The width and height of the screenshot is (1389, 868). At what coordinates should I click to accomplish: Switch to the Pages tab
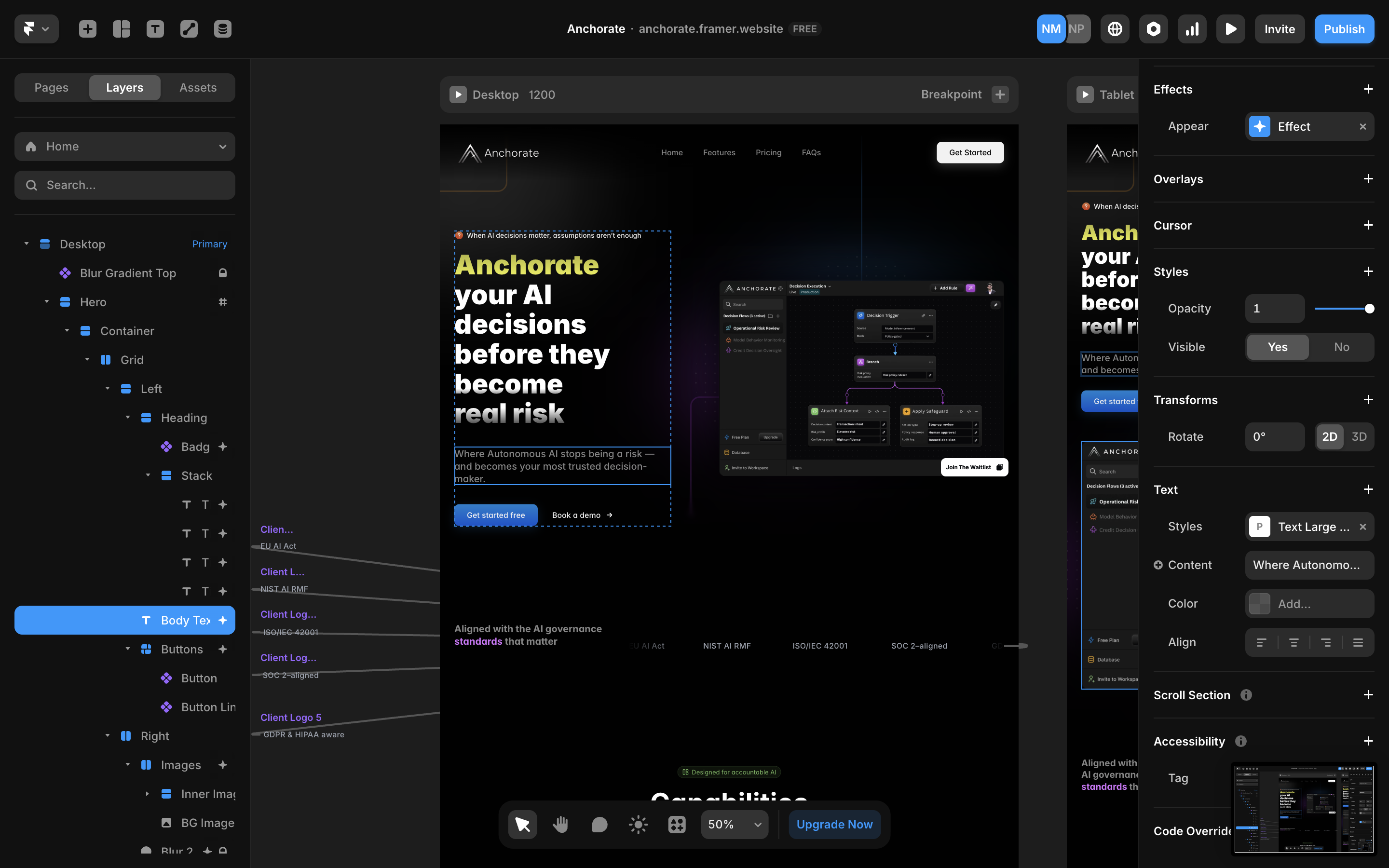tap(51, 87)
